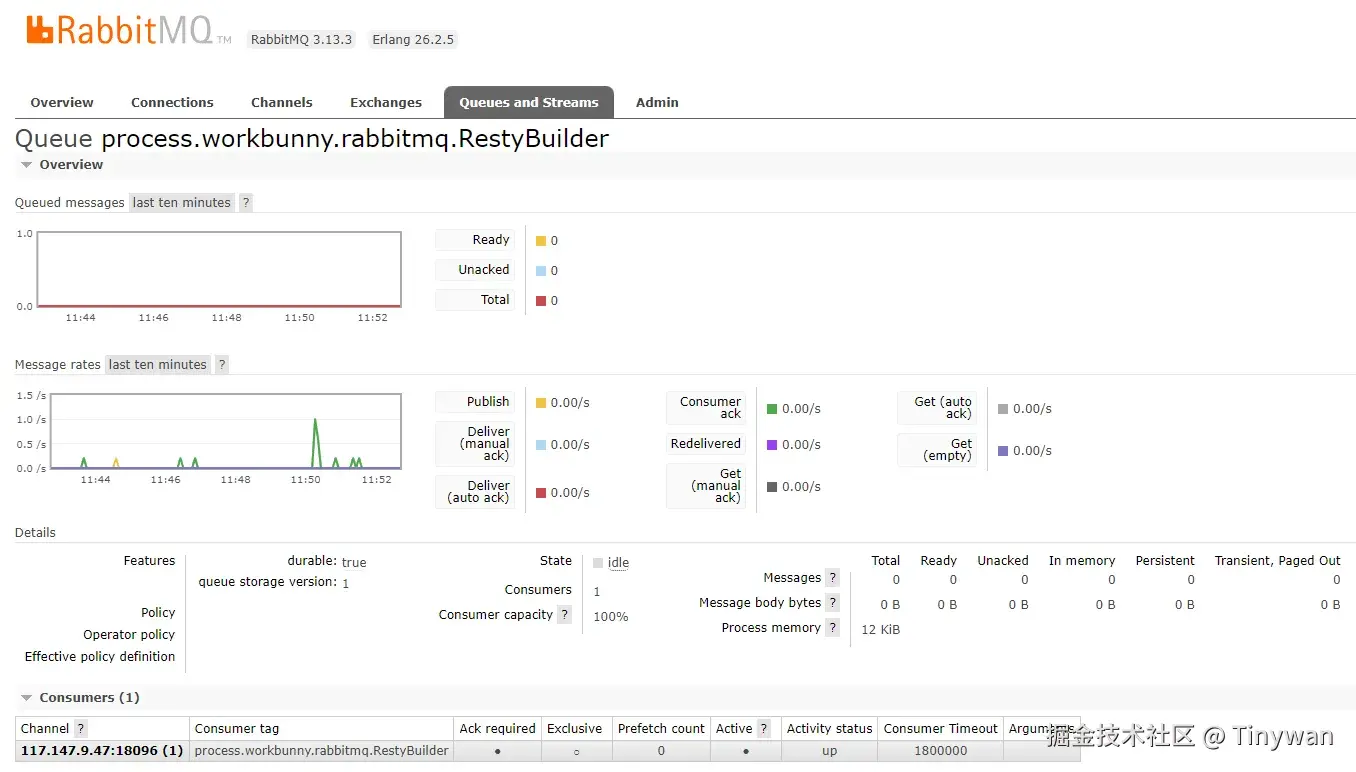Click the Deliver (manual ack) blue swatch

click(541, 445)
